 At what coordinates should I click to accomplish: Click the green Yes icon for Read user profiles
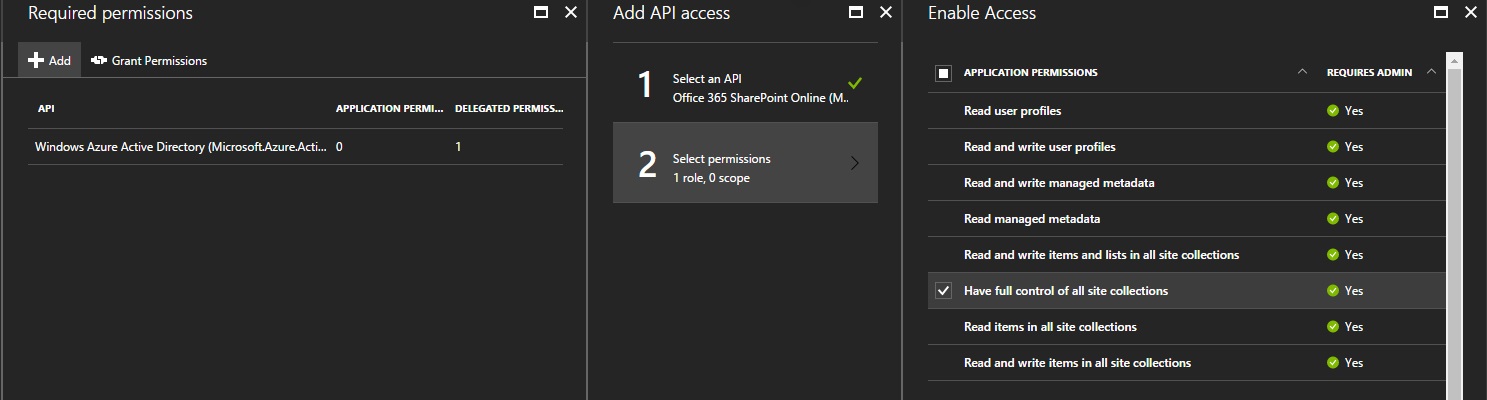(1333, 111)
